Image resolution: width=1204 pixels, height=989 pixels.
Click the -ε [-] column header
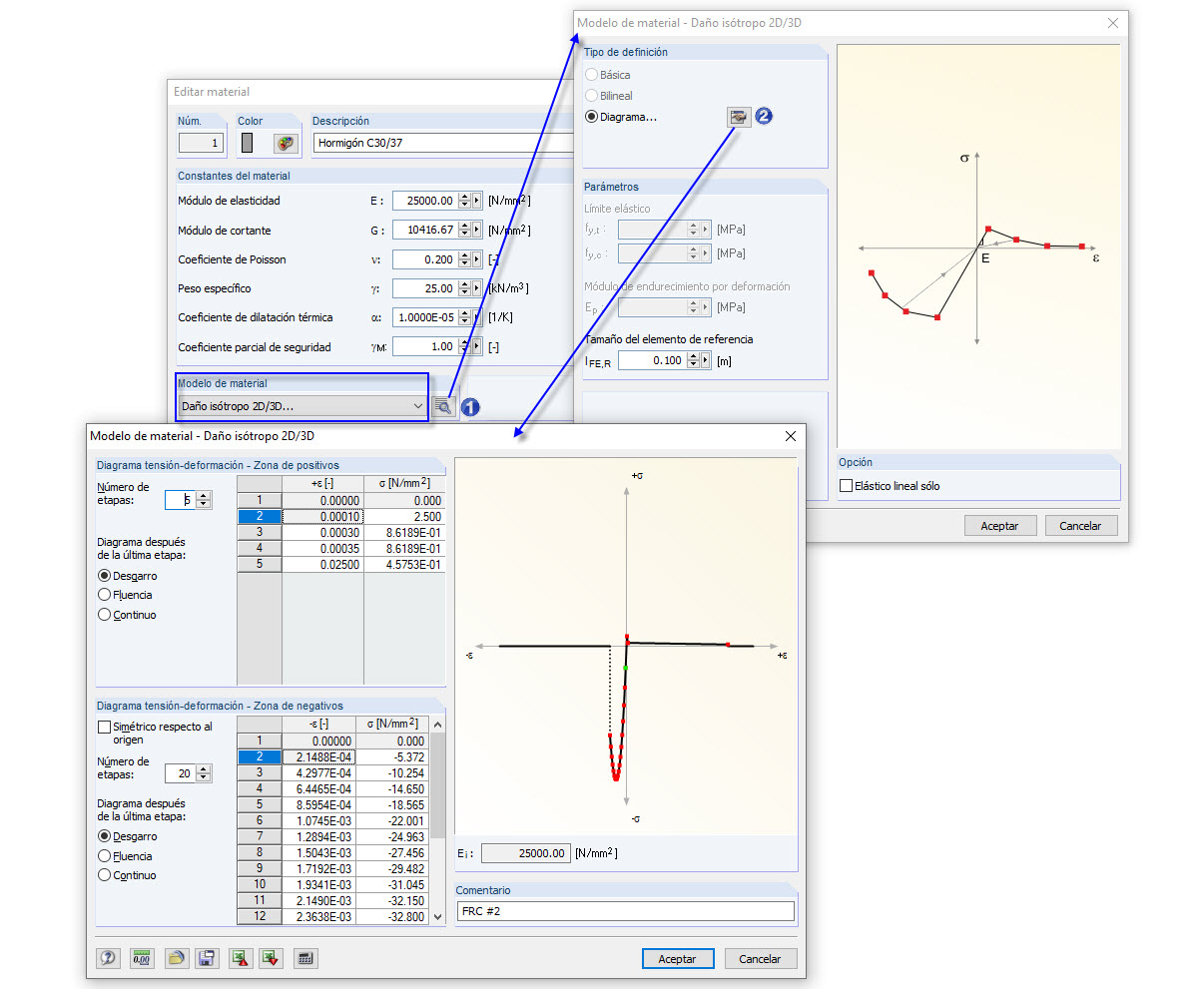(x=318, y=724)
